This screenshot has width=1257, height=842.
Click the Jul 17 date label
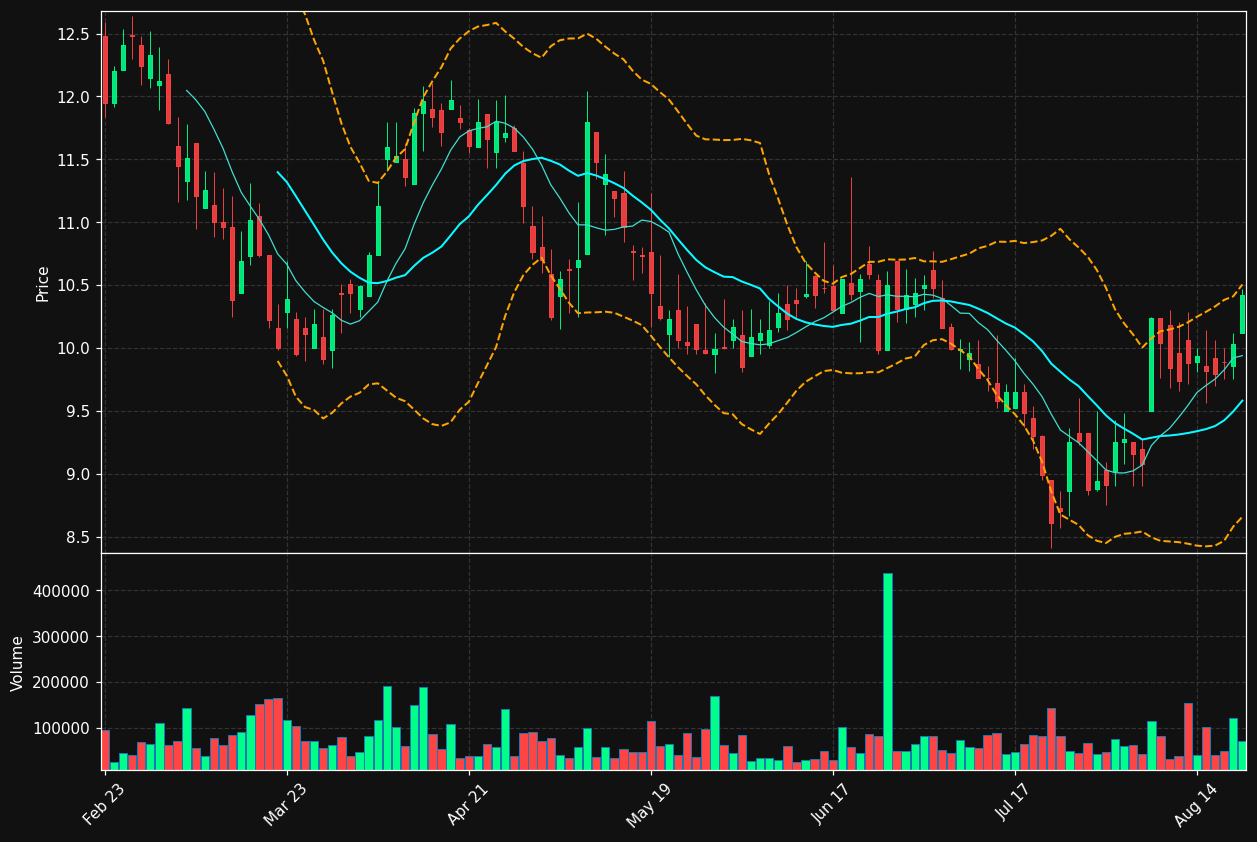(x=1015, y=803)
